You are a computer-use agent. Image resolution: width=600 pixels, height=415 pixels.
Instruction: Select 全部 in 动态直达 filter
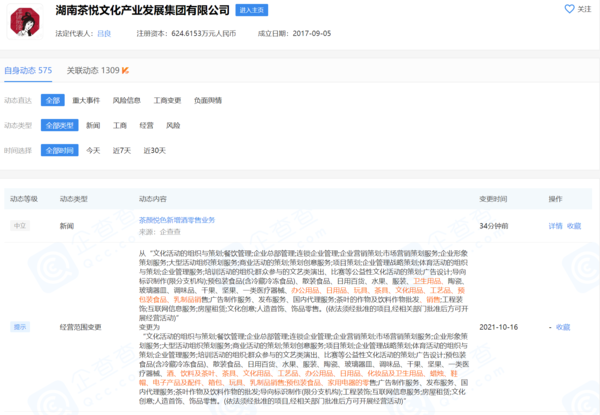(x=53, y=100)
